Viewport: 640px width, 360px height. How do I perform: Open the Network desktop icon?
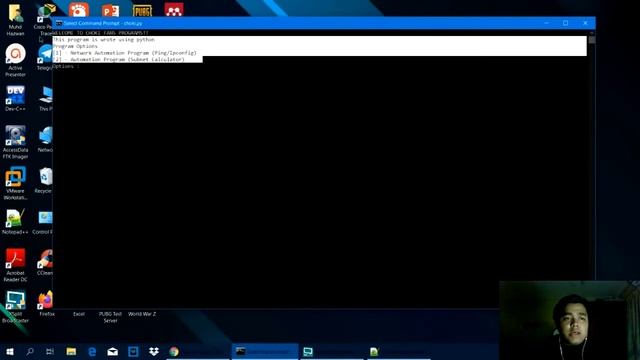[45, 140]
